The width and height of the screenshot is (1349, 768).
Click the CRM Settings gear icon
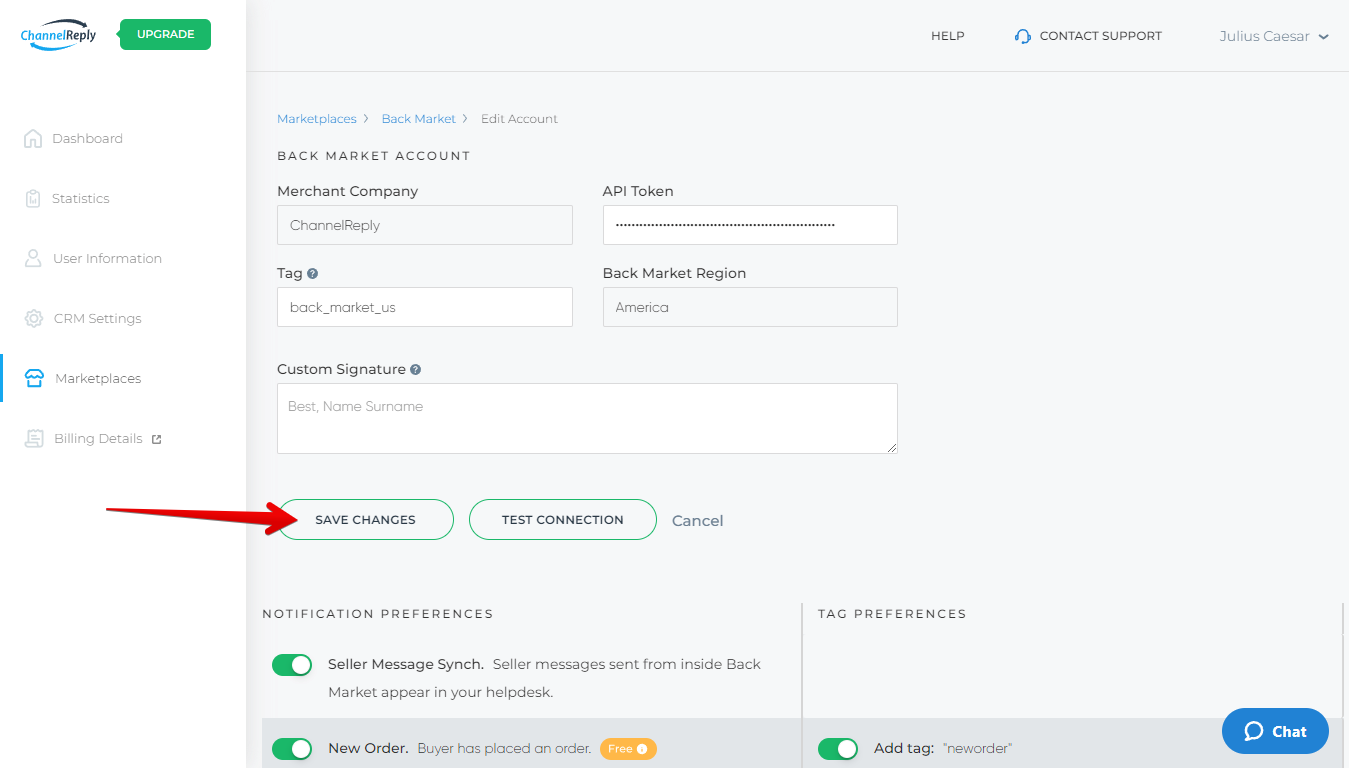coord(34,318)
